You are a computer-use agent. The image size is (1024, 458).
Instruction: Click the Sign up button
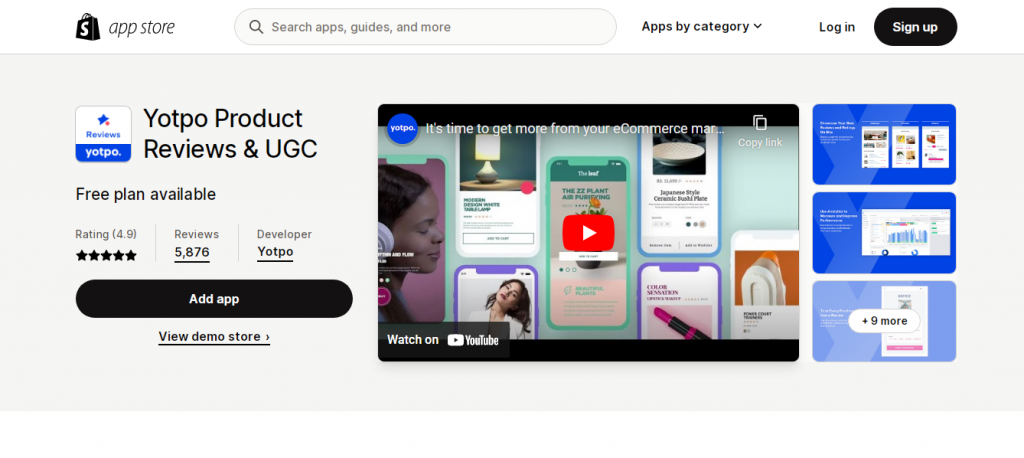915,27
